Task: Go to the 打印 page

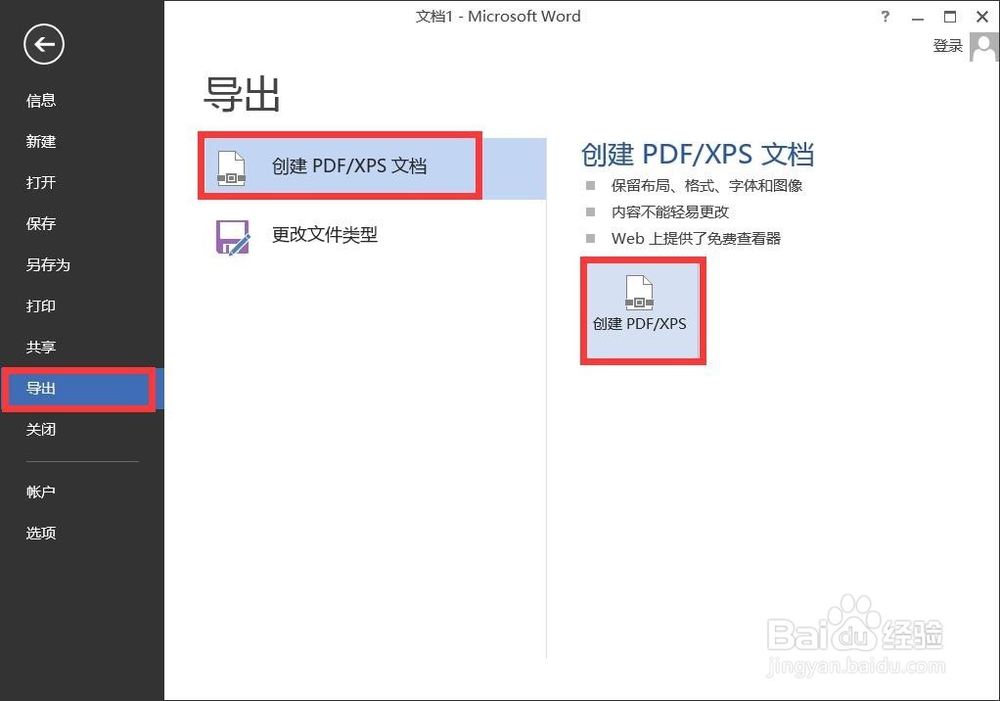Action: [x=41, y=306]
